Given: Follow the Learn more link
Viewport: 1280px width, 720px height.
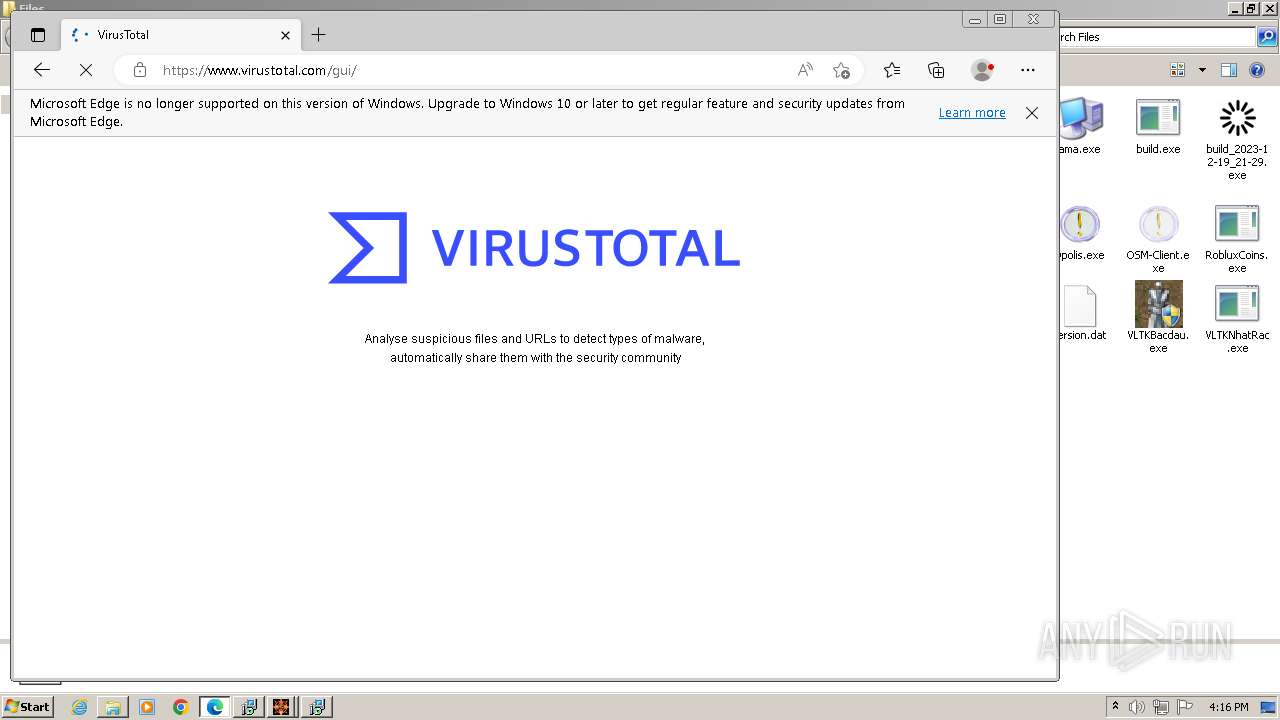Looking at the screenshot, I should point(972,113).
